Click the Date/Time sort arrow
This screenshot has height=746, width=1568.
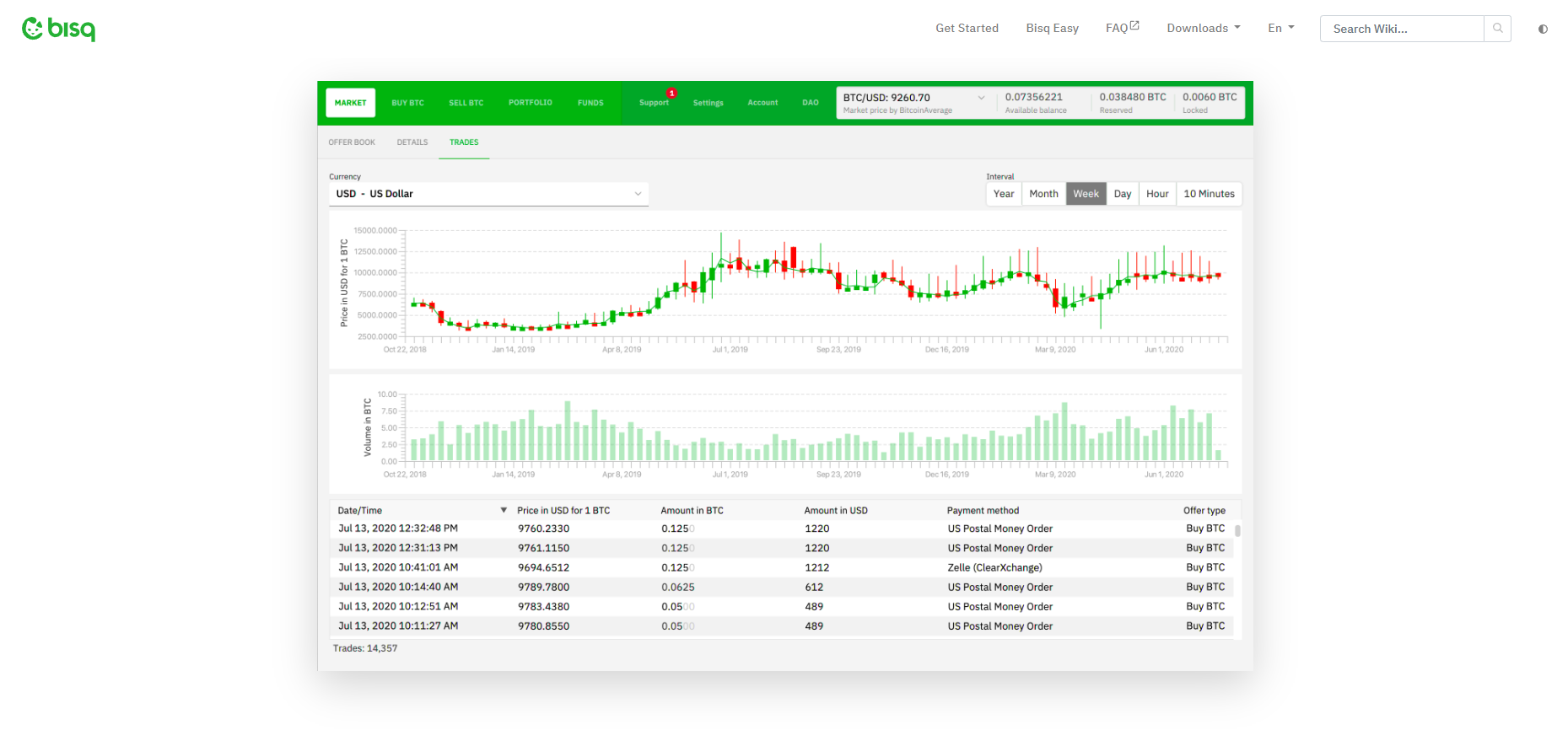[x=504, y=510]
